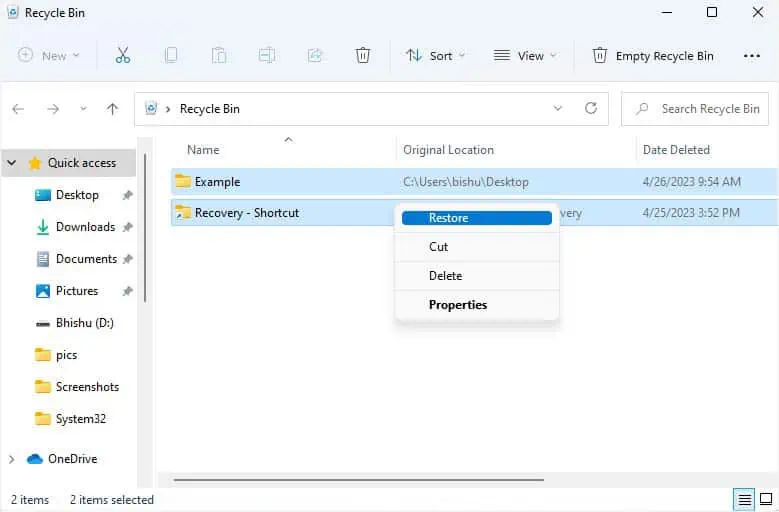Switch to Details view icon in status bar
Screen dimensions: 779x512
click(x=744, y=499)
